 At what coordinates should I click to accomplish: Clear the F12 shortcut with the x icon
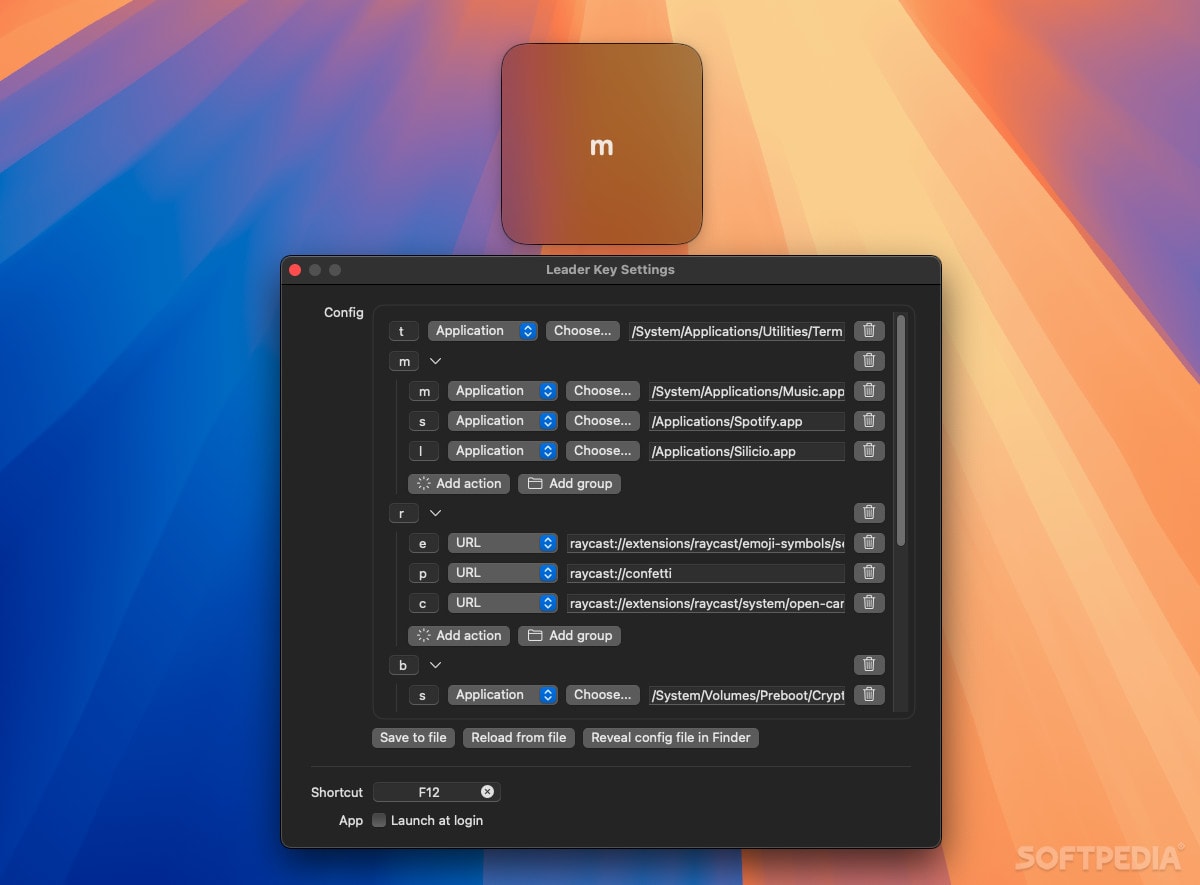[487, 792]
